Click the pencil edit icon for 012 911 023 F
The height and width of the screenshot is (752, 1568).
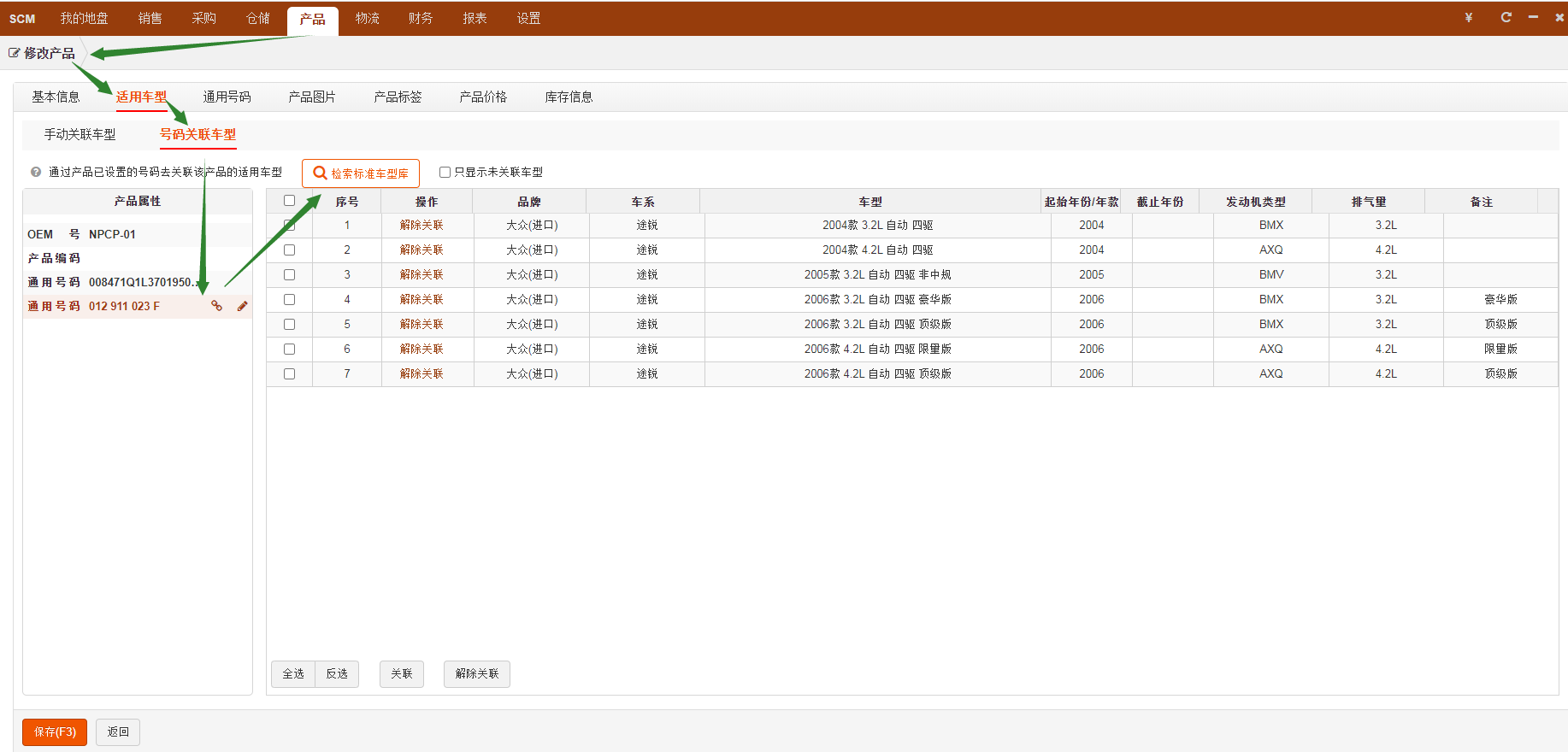tap(243, 306)
